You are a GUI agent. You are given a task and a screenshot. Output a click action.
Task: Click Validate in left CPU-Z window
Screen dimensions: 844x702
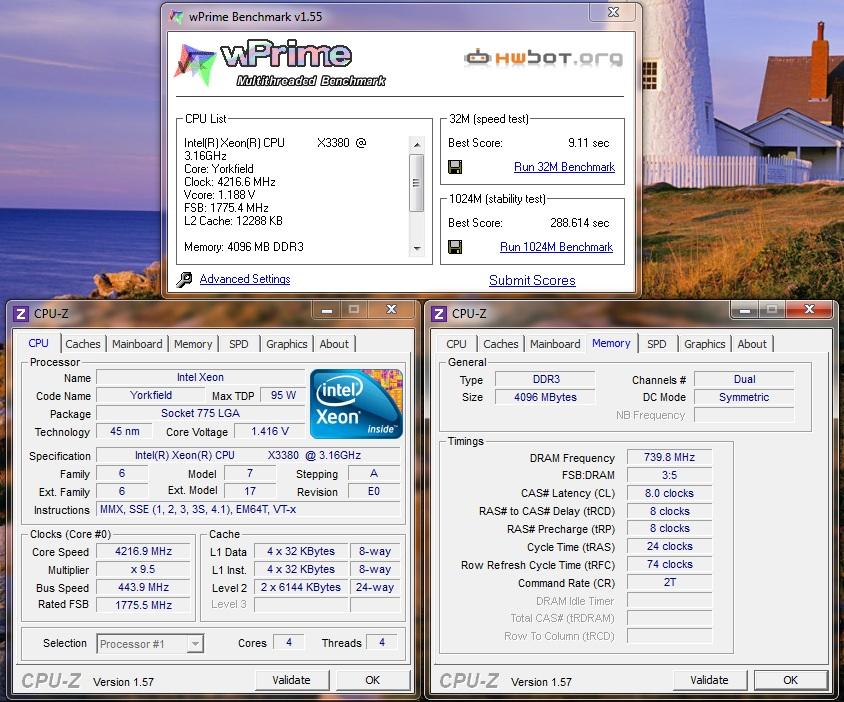291,680
